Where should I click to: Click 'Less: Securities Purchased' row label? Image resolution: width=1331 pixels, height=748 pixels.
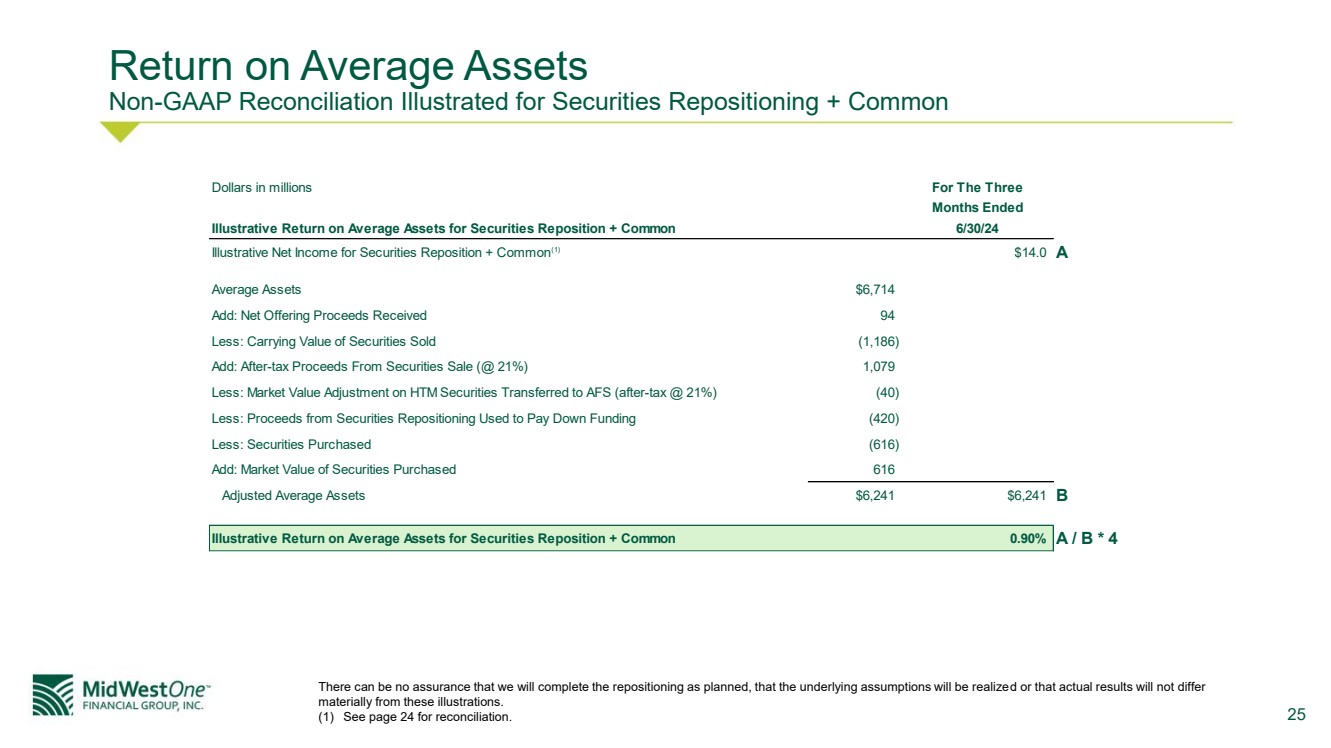pyautogui.click(x=291, y=444)
